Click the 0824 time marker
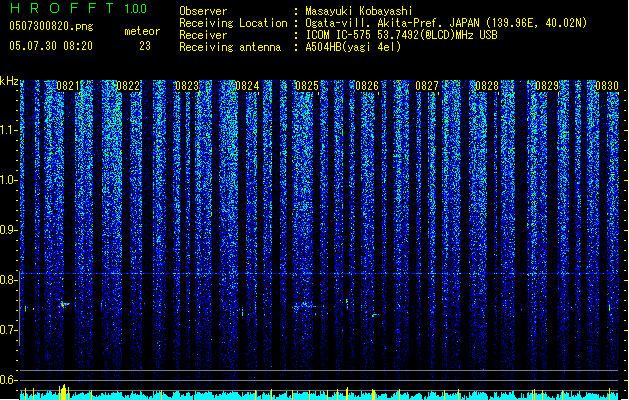The height and width of the screenshot is (400, 629). point(247,86)
